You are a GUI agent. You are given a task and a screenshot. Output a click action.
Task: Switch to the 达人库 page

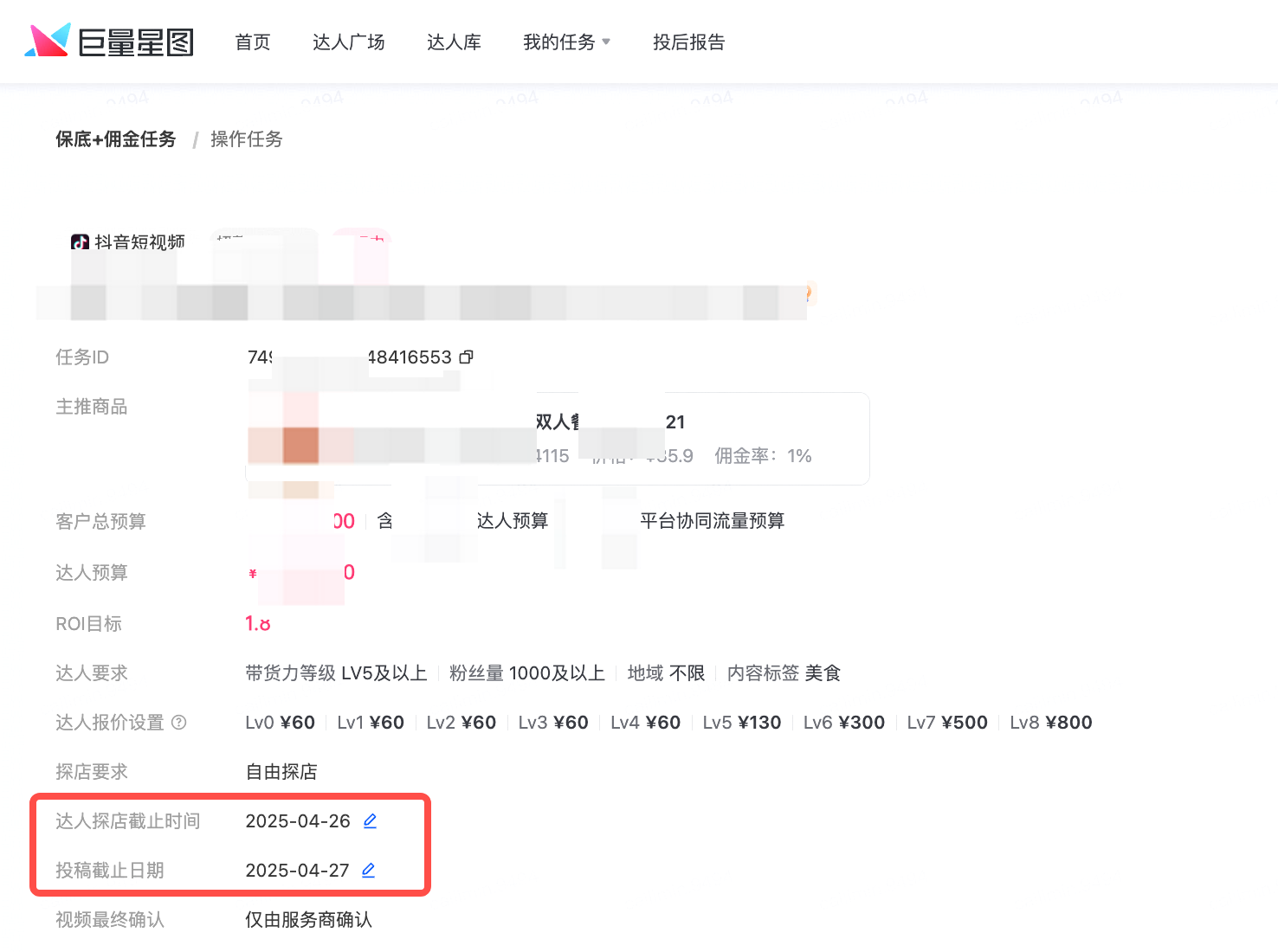tap(454, 42)
